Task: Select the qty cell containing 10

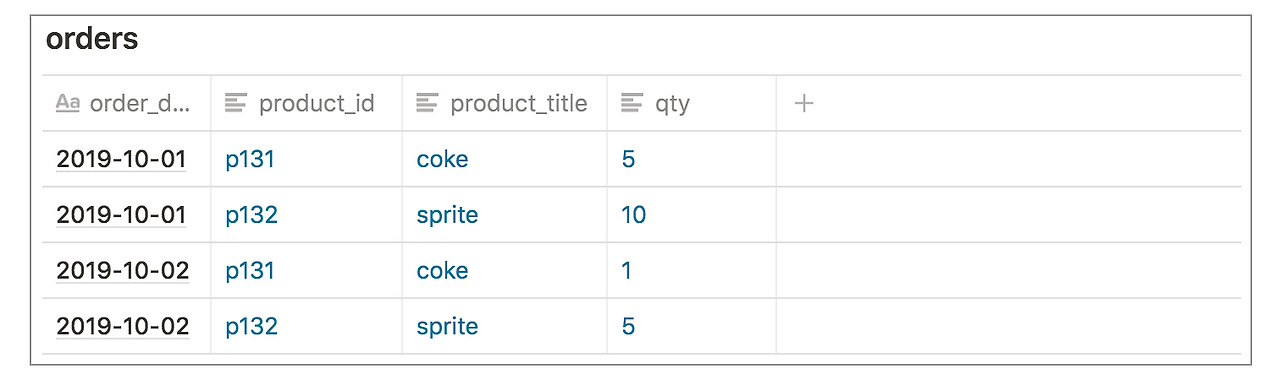Action: (x=691, y=215)
